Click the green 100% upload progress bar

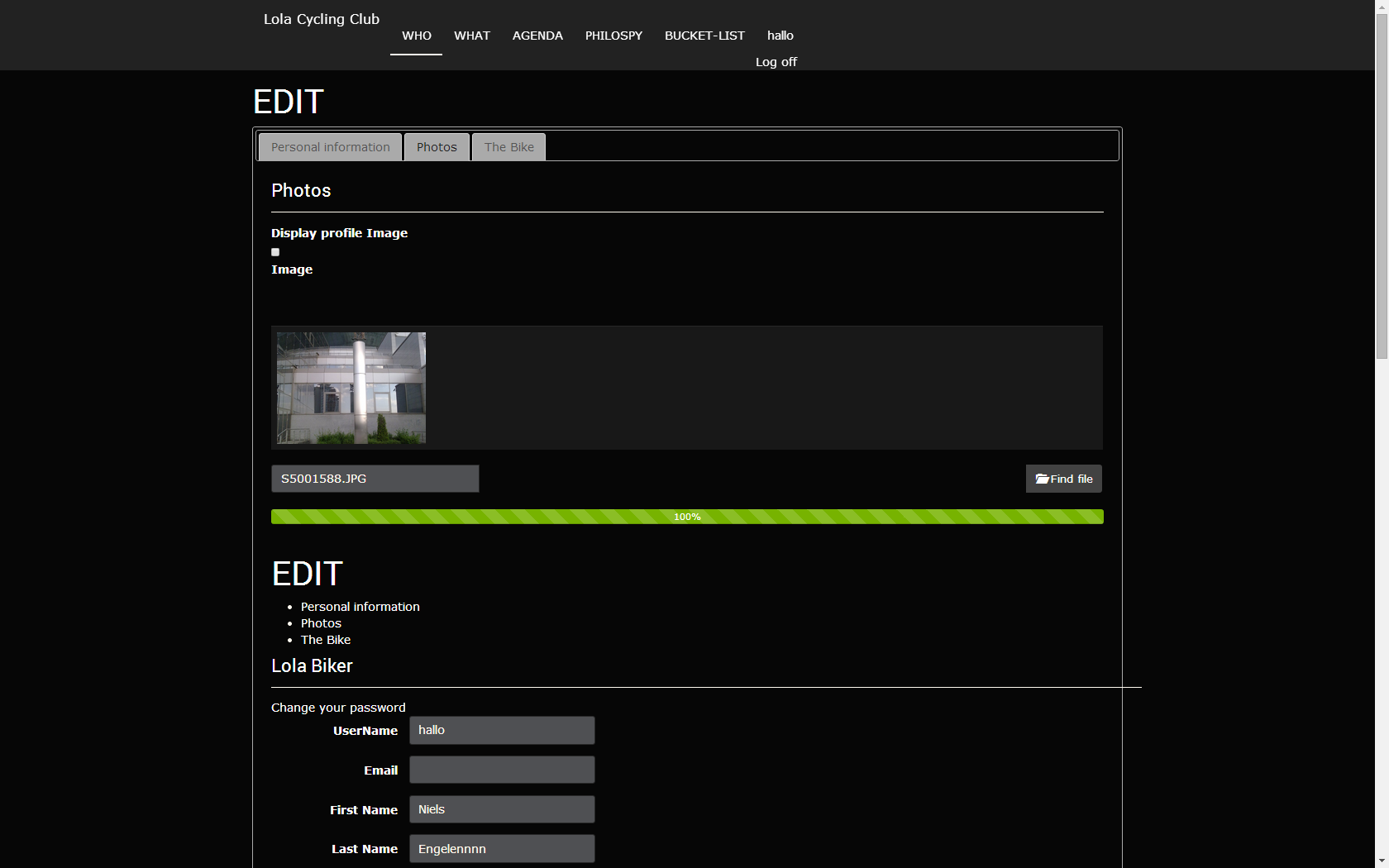pyautogui.click(x=686, y=517)
